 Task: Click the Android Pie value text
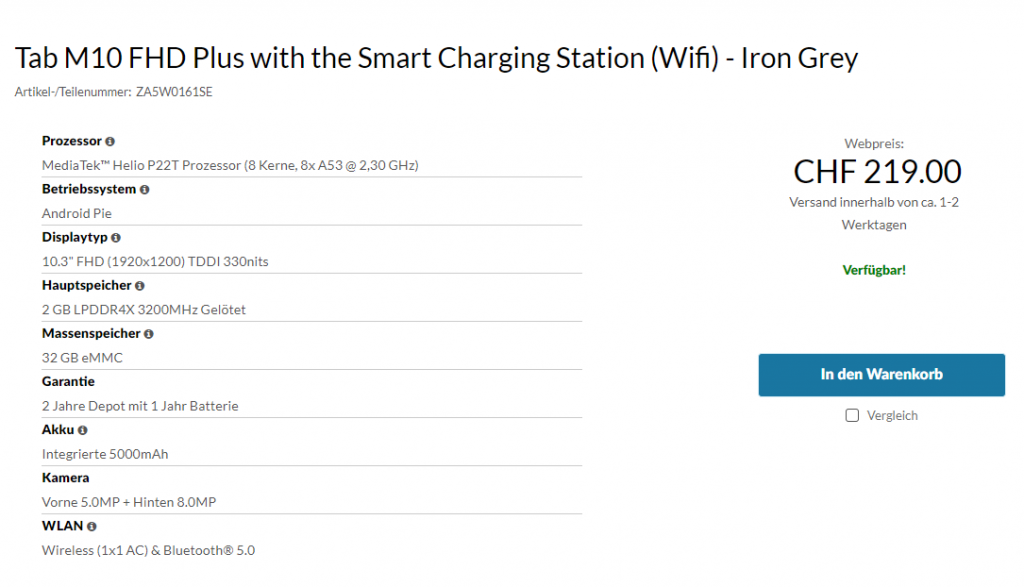coord(77,213)
